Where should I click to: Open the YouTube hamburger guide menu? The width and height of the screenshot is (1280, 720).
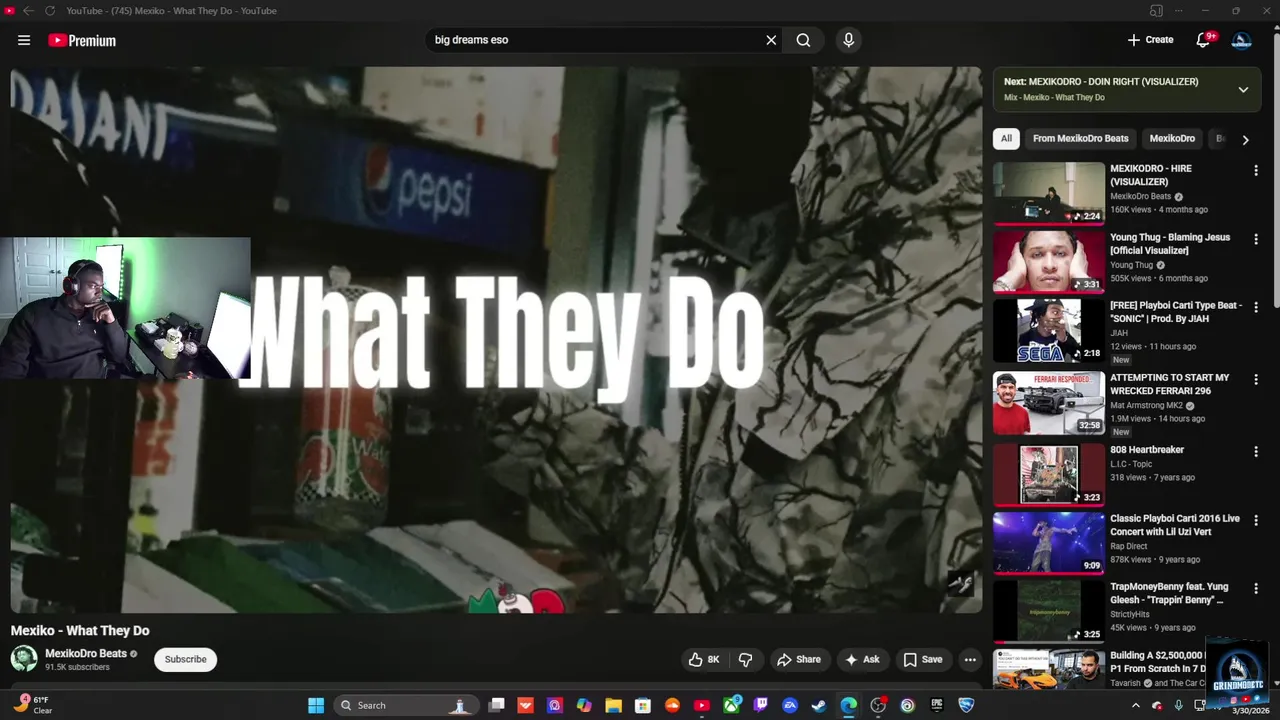[x=24, y=40]
